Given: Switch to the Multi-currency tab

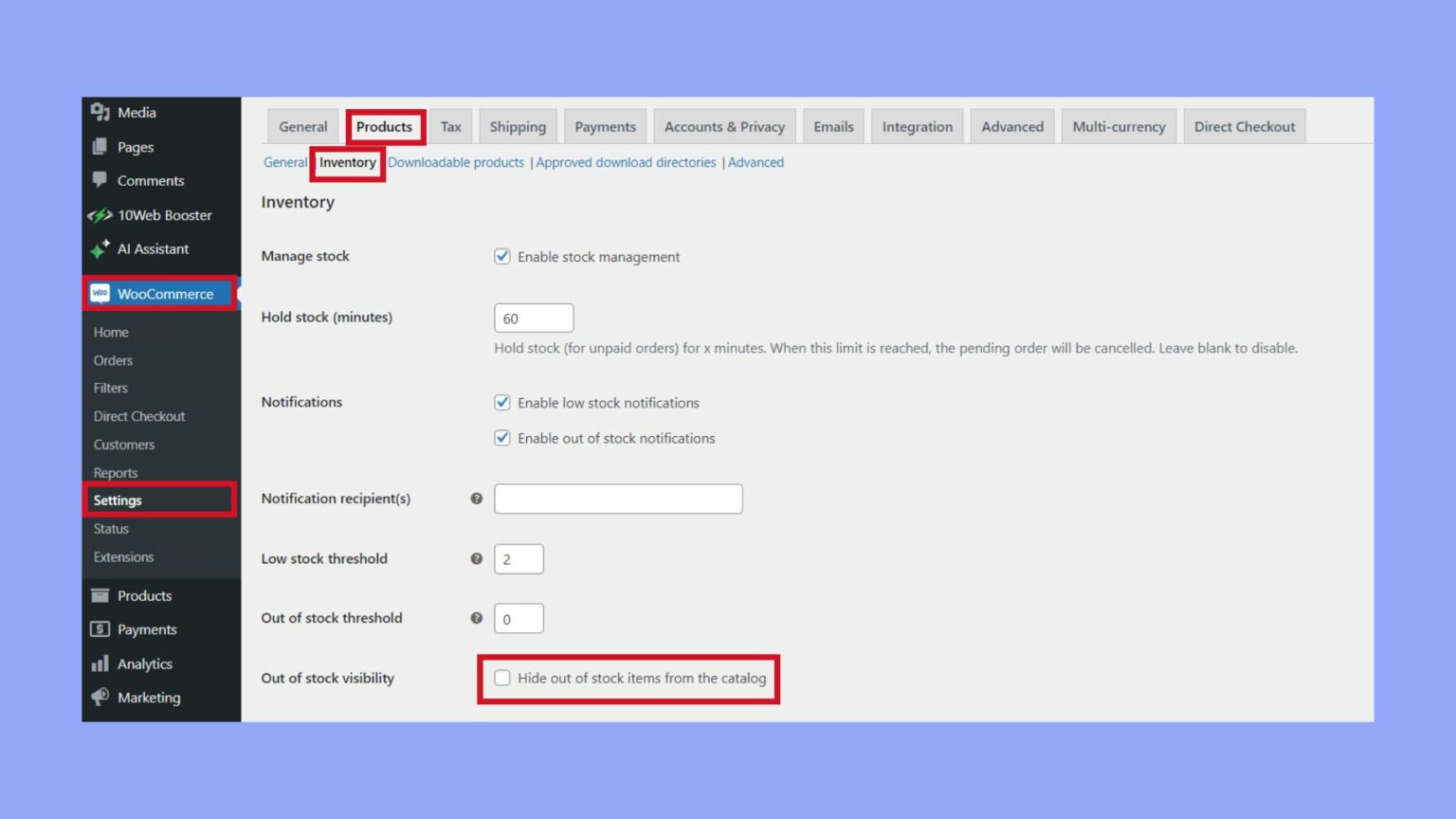Looking at the screenshot, I should [x=1119, y=126].
